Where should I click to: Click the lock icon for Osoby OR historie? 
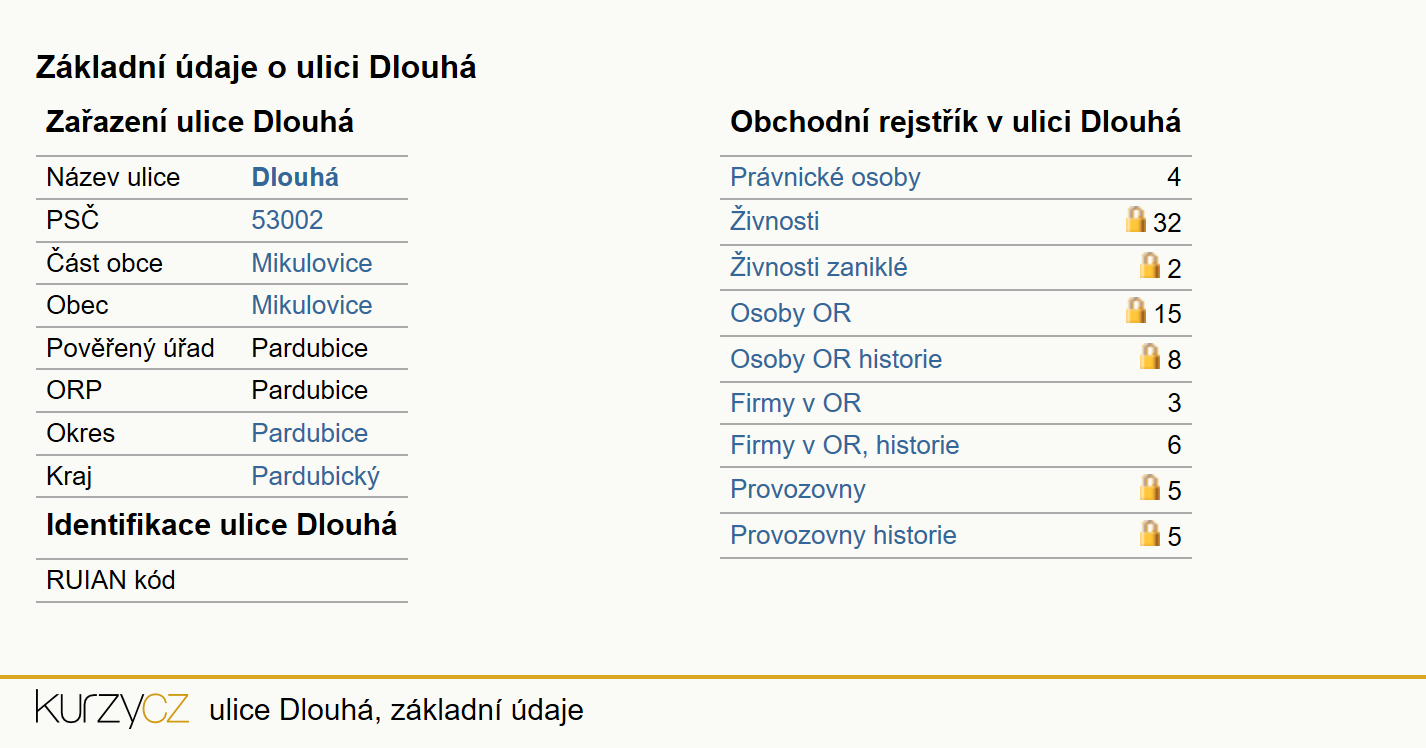[x=1150, y=356]
